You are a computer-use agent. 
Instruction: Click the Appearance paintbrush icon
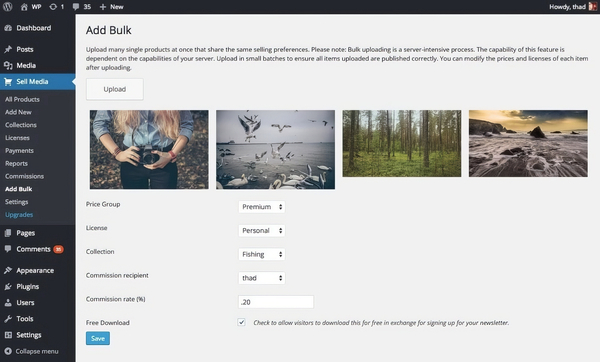click(x=8, y=271)
